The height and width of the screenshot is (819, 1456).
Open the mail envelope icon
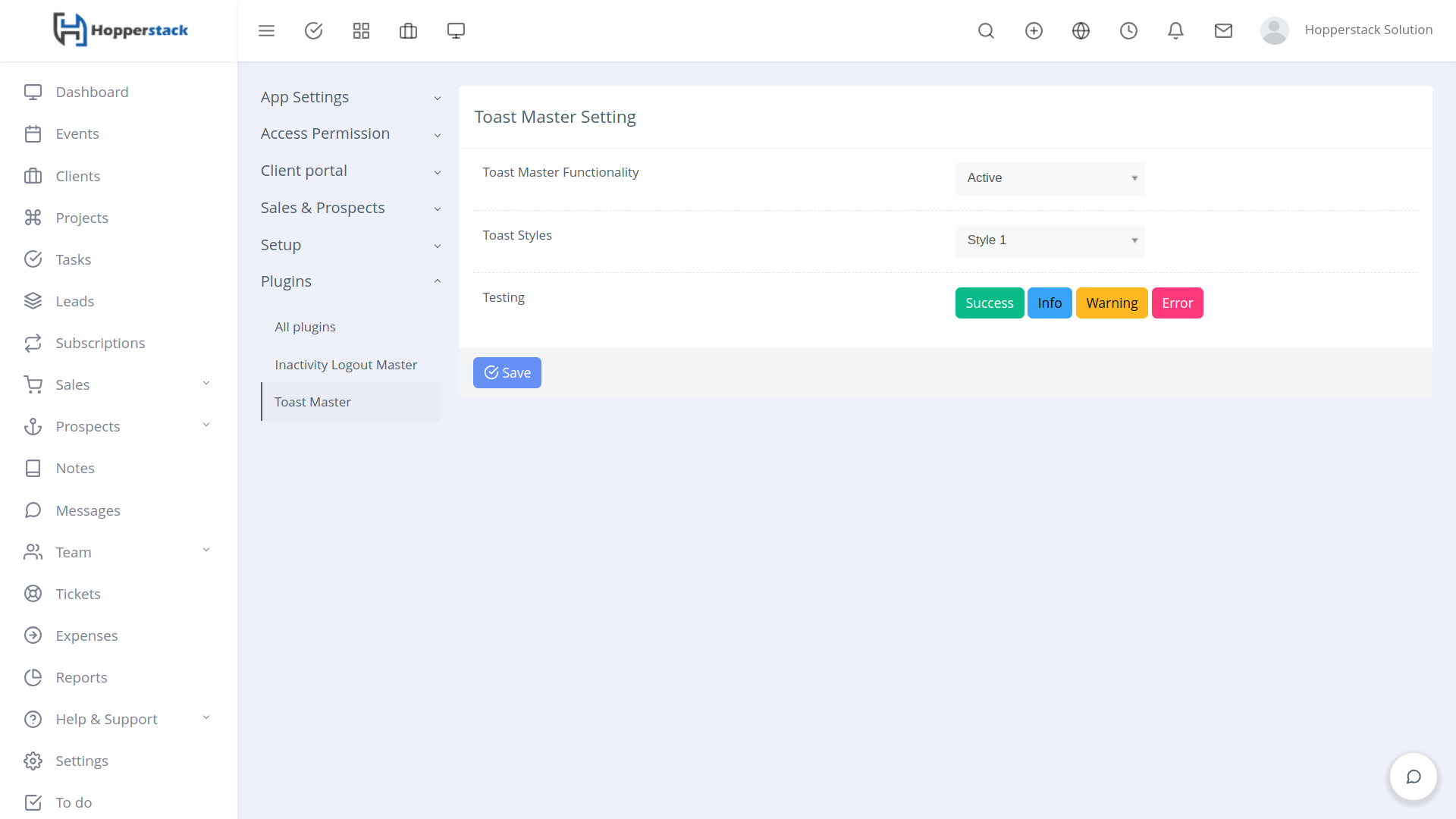click(1223, 30)
